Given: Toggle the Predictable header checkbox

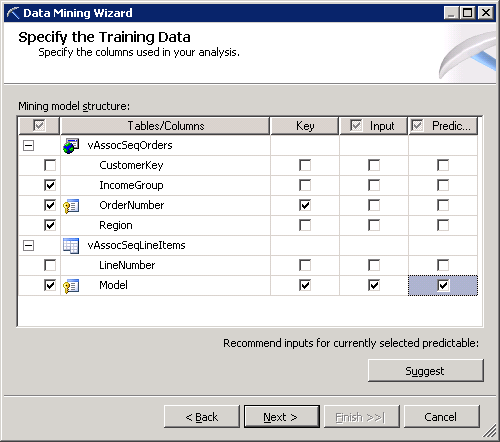Looking at the screenshot, I should (417, 126).
